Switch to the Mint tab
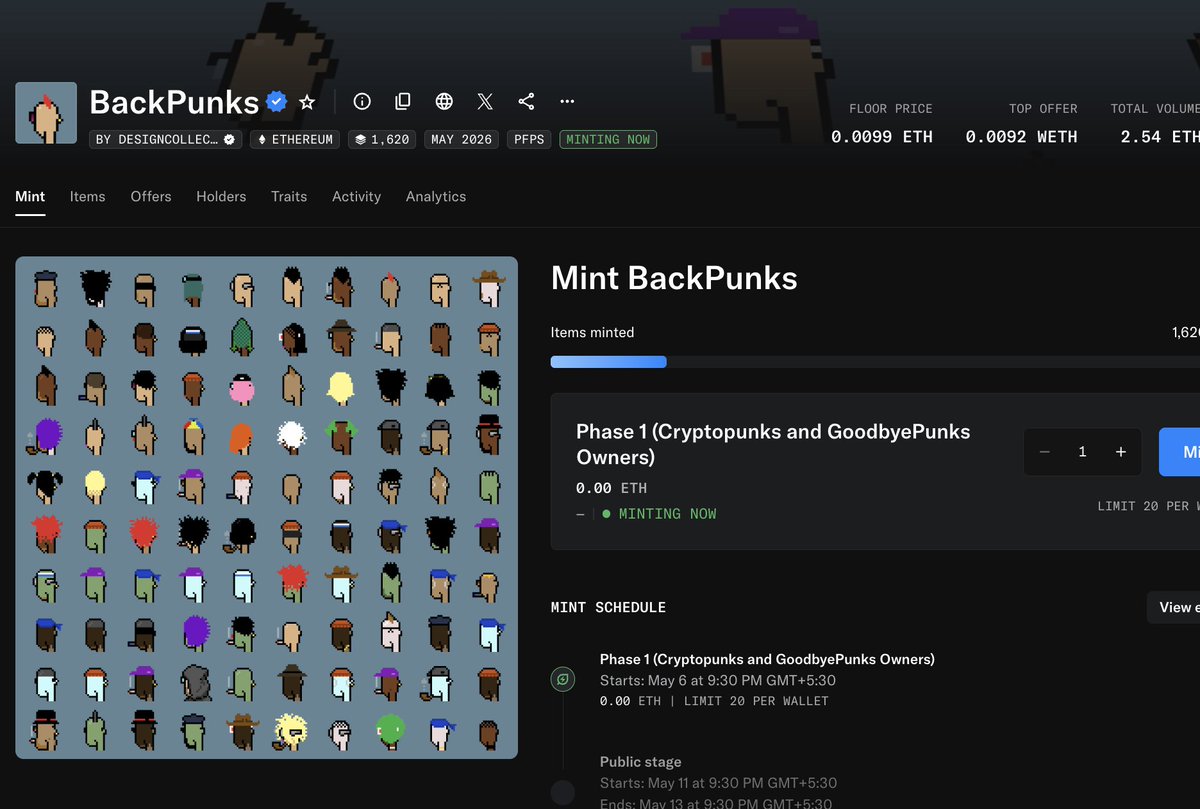Viewport: 1200px width, 809px height. click(30, 196)
